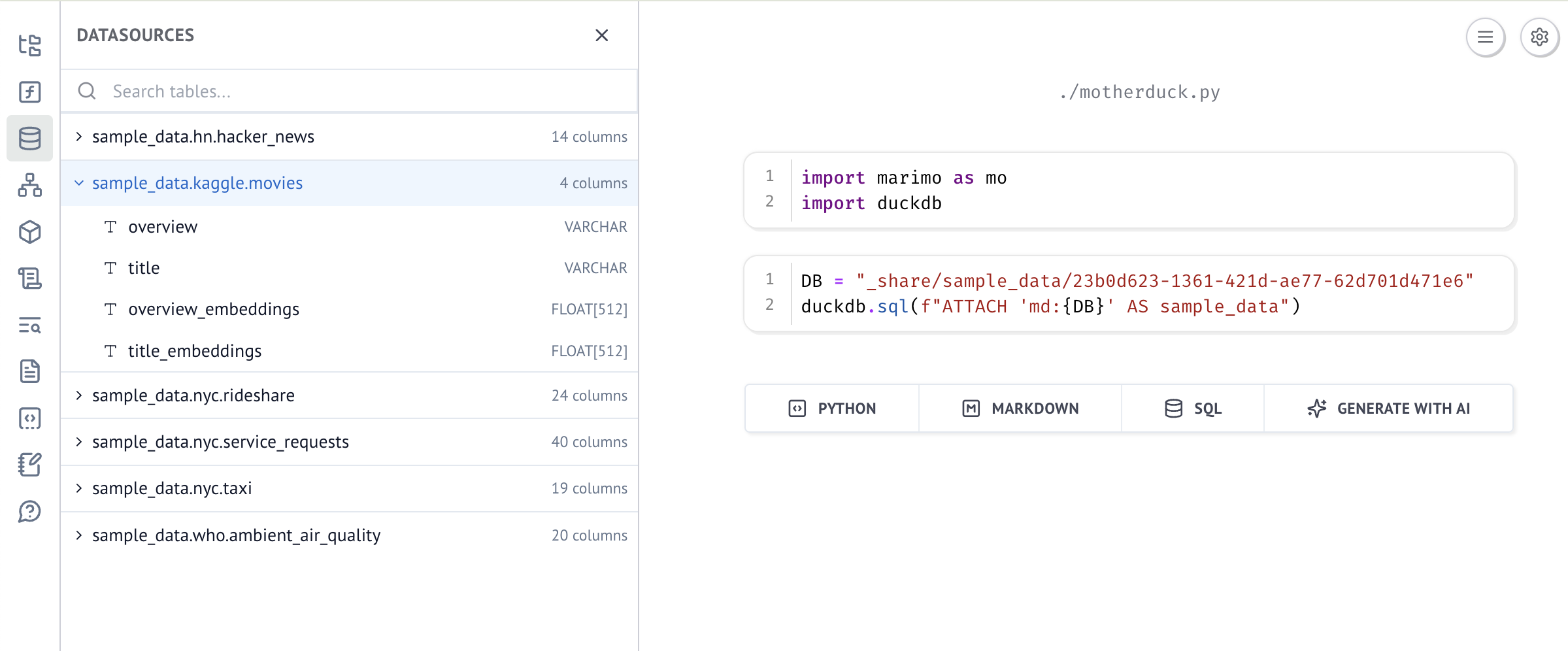The width and height of the screenshot is (1568, 651).
Task: Select the overview_embeddings column
Action: point(213,309)
